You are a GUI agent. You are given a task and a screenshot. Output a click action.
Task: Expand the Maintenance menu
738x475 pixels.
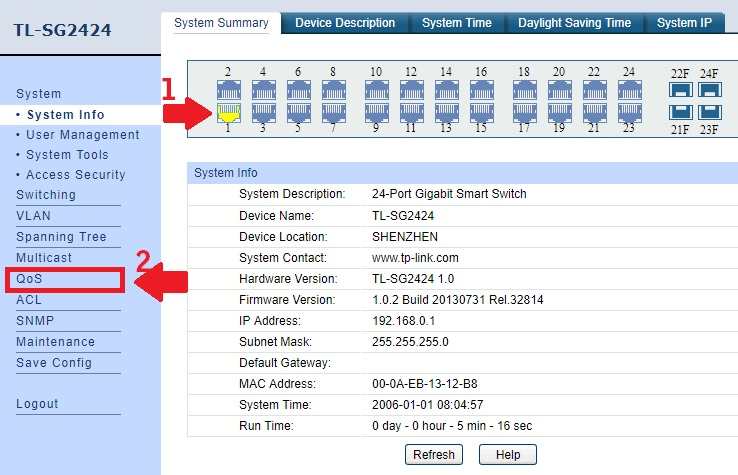pyautogui.click(x=56, y=342)
